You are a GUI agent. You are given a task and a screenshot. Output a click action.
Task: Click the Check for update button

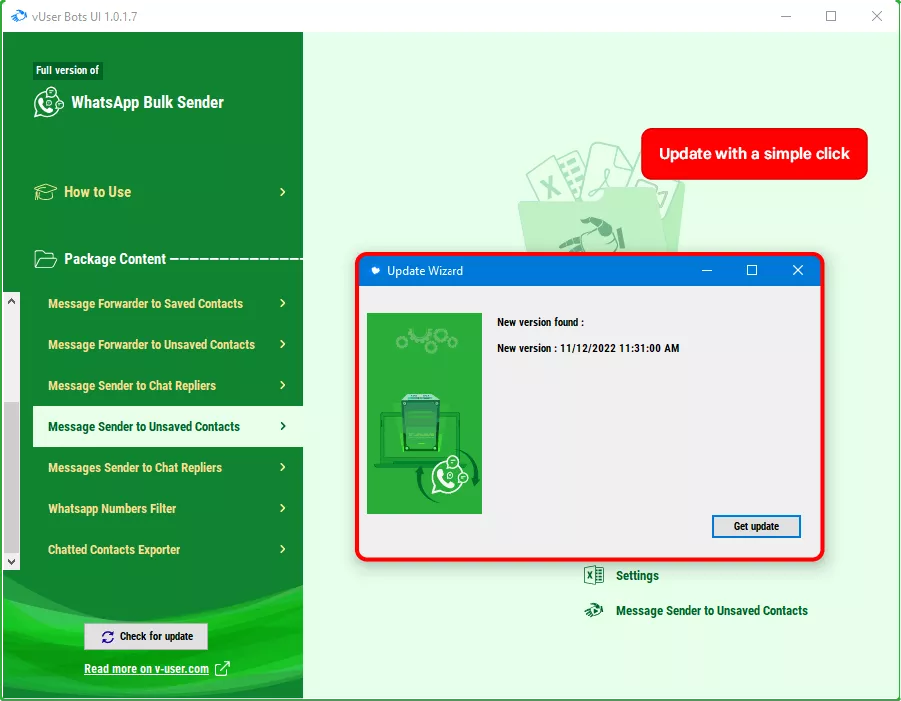[x=146, y=637]
